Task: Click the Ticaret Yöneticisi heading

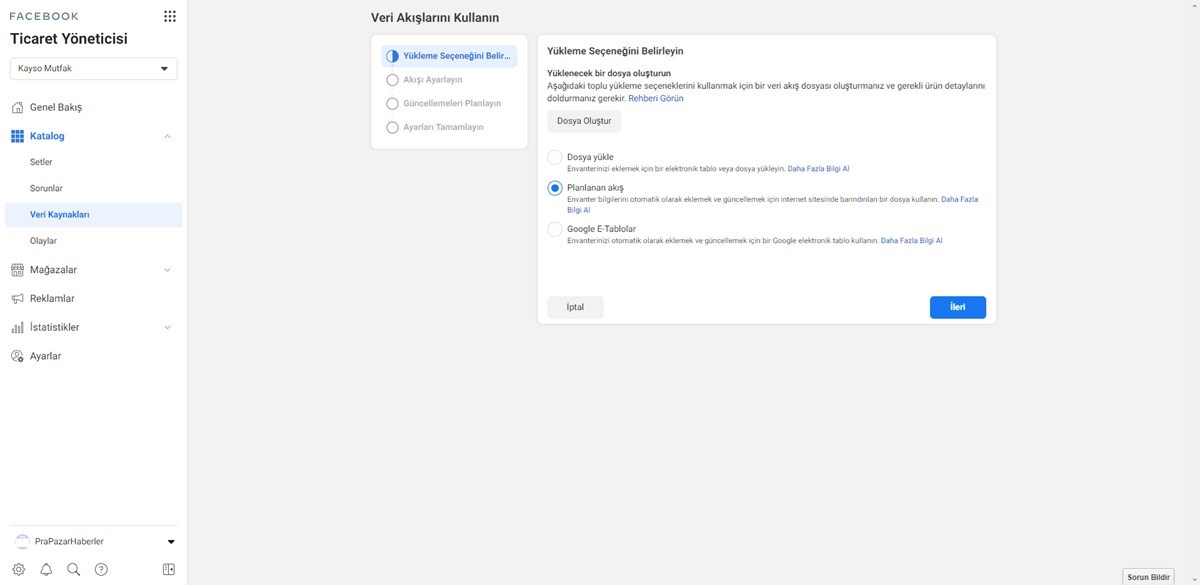Action: click(x=69, y=39)
